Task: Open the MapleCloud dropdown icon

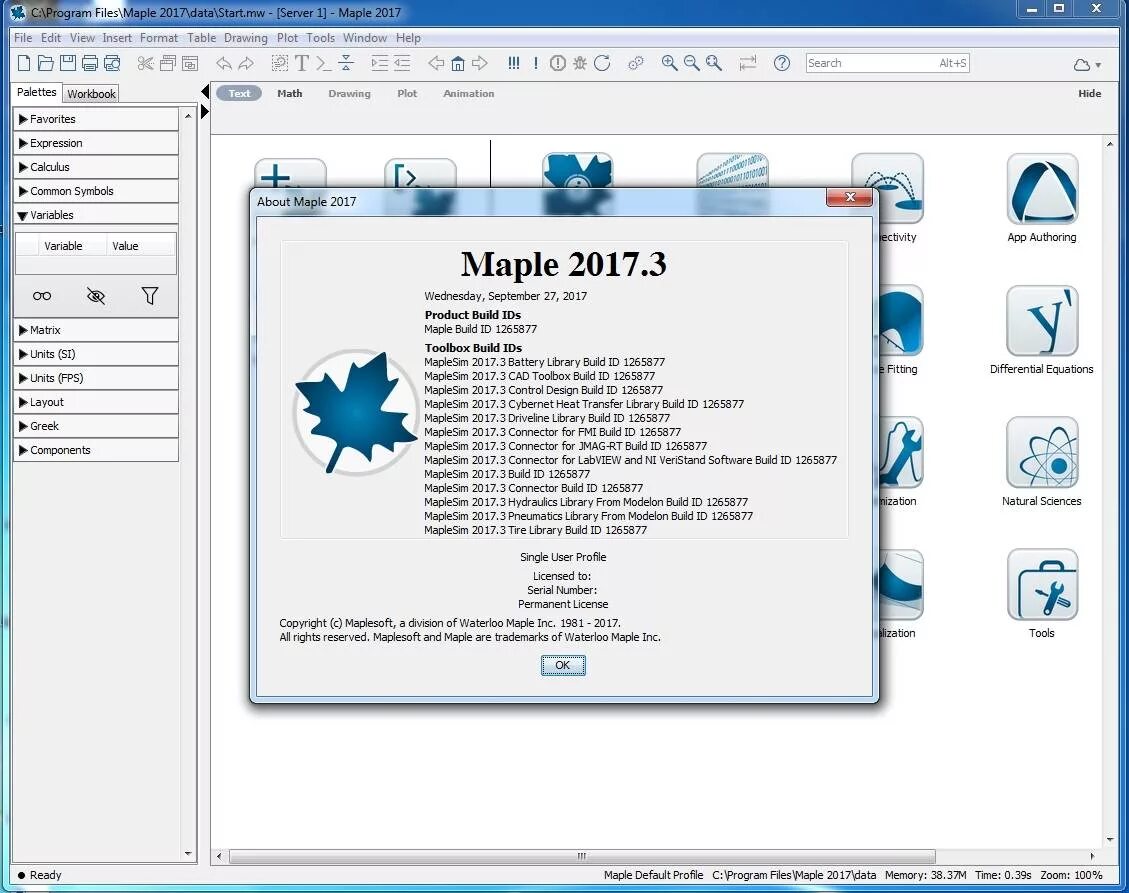Action: click(1087, 65)
